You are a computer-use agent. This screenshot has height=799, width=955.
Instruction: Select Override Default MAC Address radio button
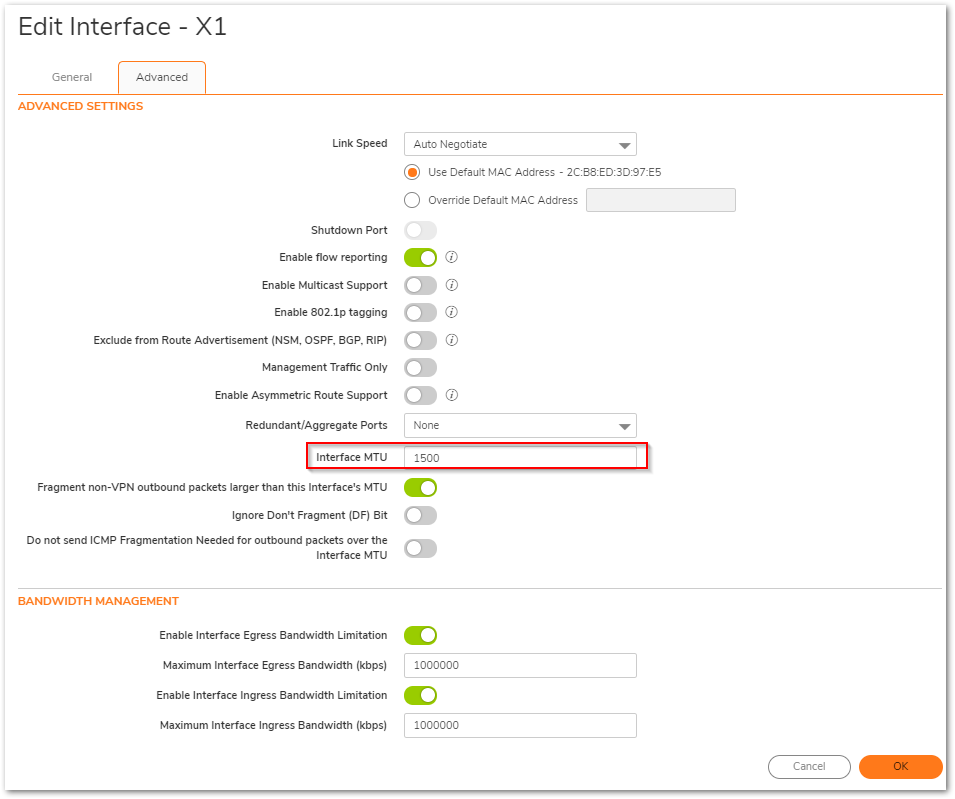[412, 200]
